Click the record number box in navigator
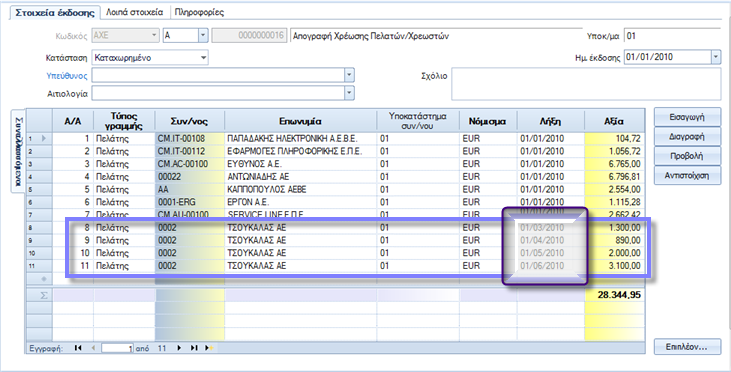 pos(117,348)
